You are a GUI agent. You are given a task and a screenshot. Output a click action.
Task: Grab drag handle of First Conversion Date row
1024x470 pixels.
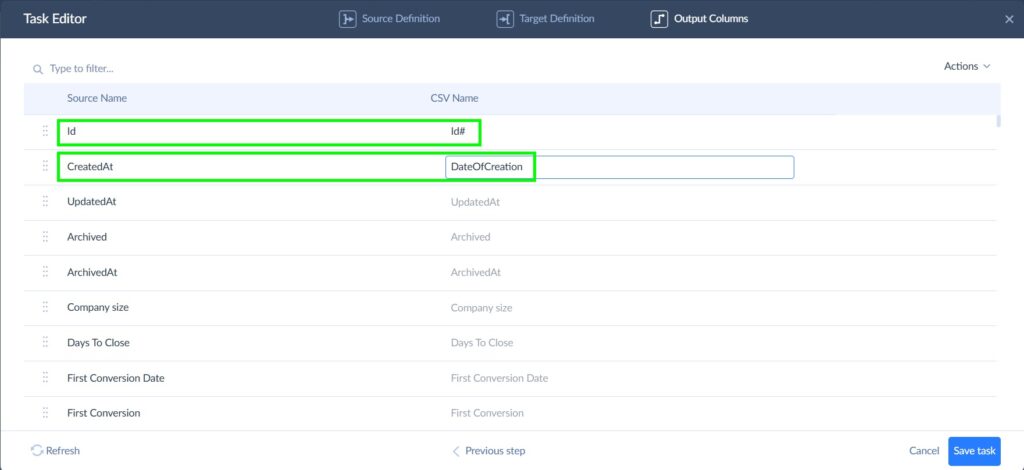[45, 378]
